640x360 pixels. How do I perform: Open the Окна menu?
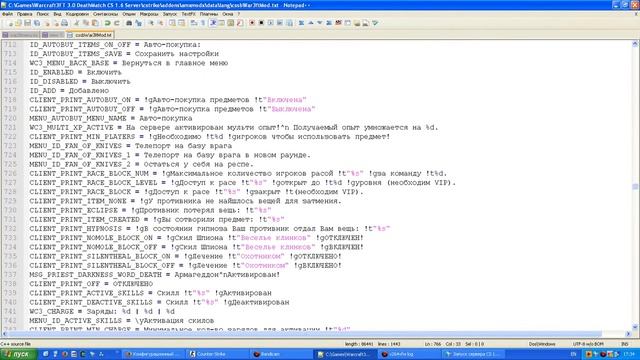click(228, 14)
